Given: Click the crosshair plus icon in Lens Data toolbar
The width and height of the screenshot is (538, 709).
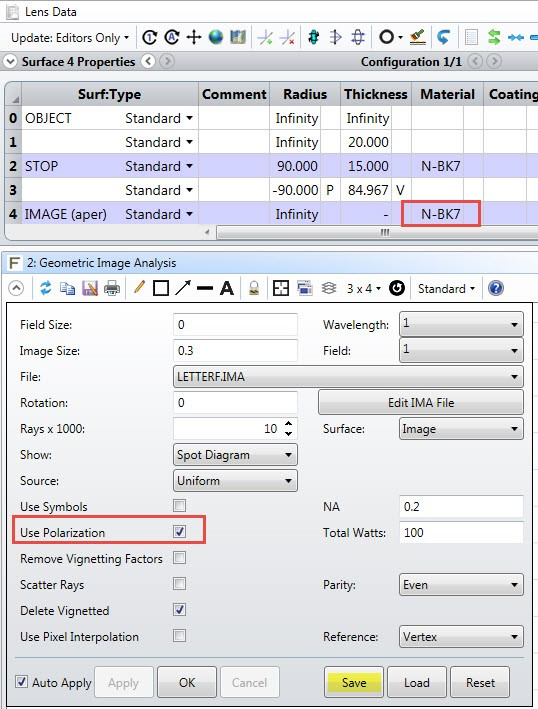Looking at the screenshot, I should [194, 37].
